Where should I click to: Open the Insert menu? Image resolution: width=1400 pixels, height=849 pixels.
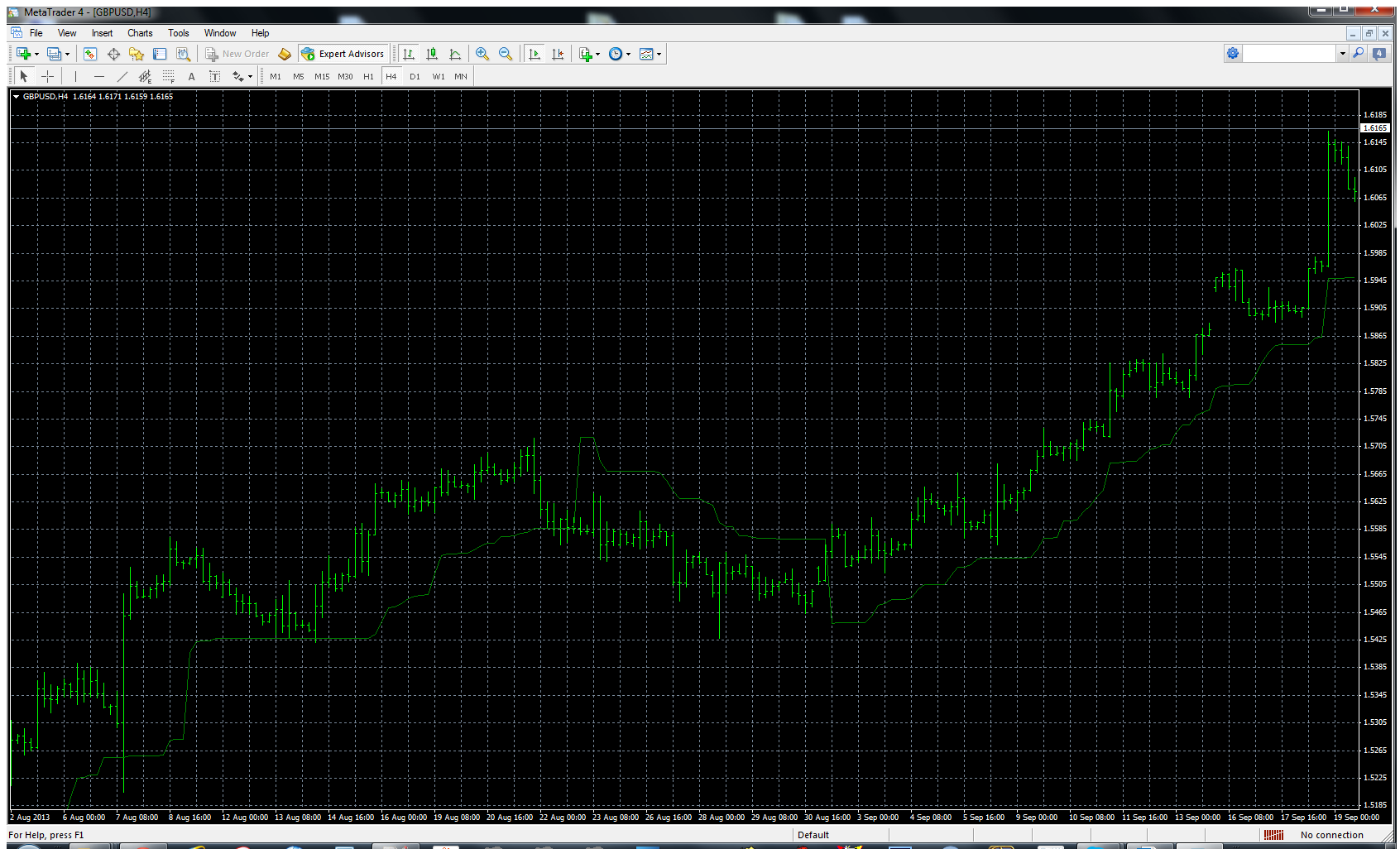click(x=103, y=33)
